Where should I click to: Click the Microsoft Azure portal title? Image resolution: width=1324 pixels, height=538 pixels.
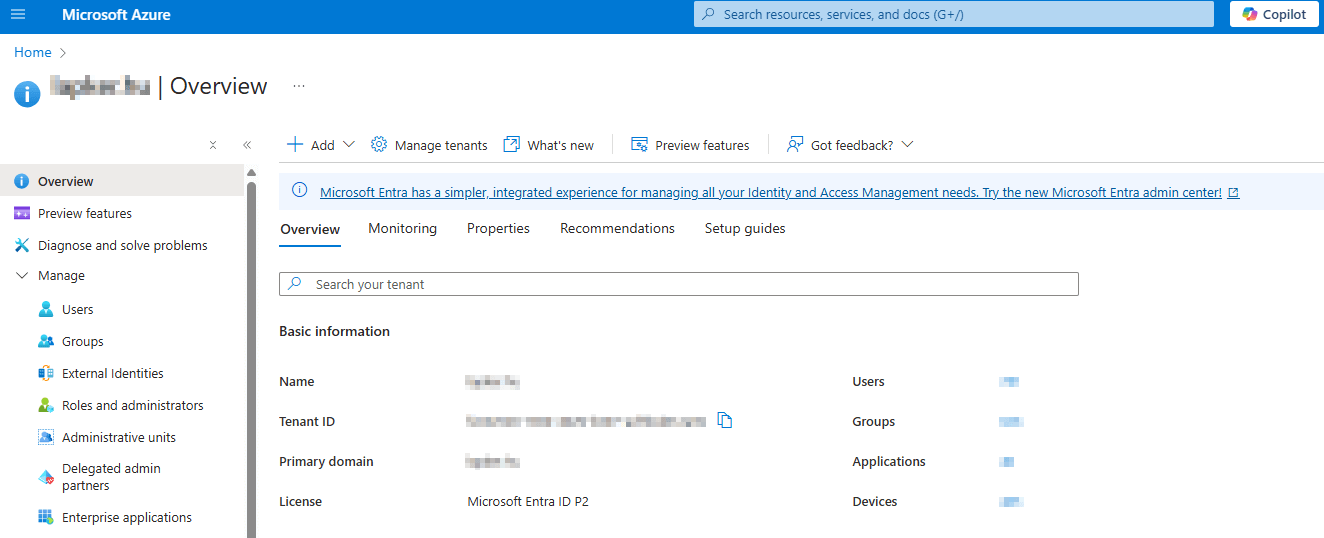(116, 15)
